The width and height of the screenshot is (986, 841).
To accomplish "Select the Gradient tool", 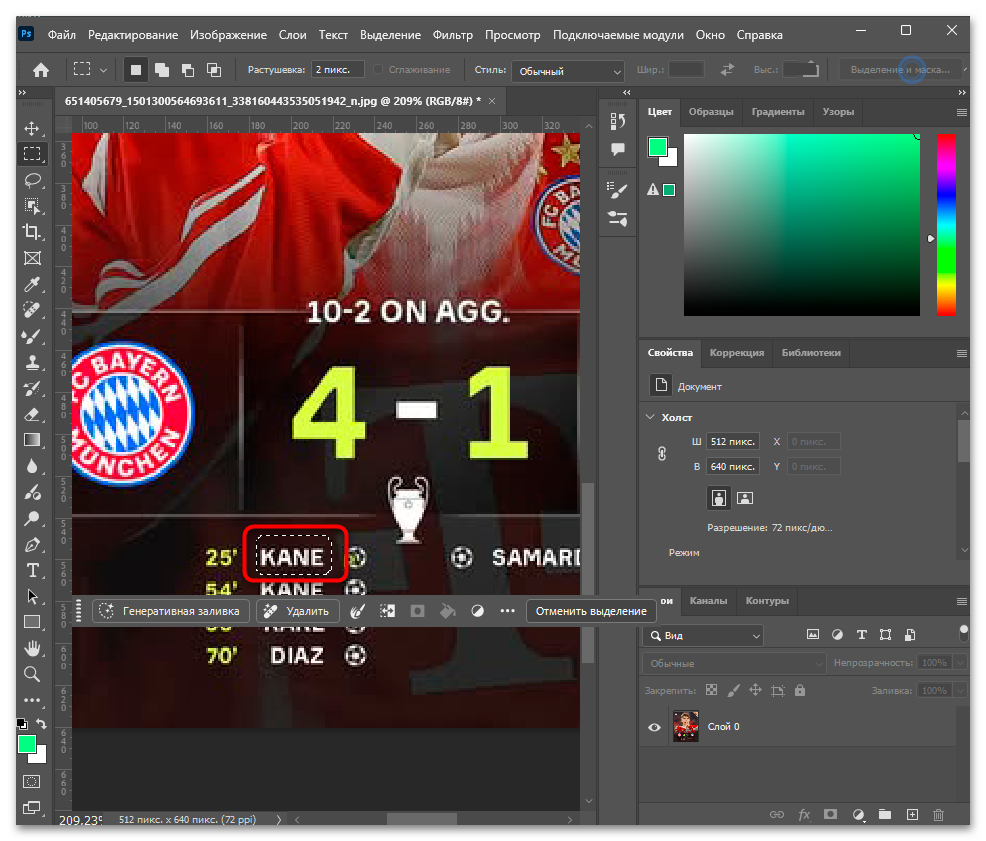I will tap(32, 440).
